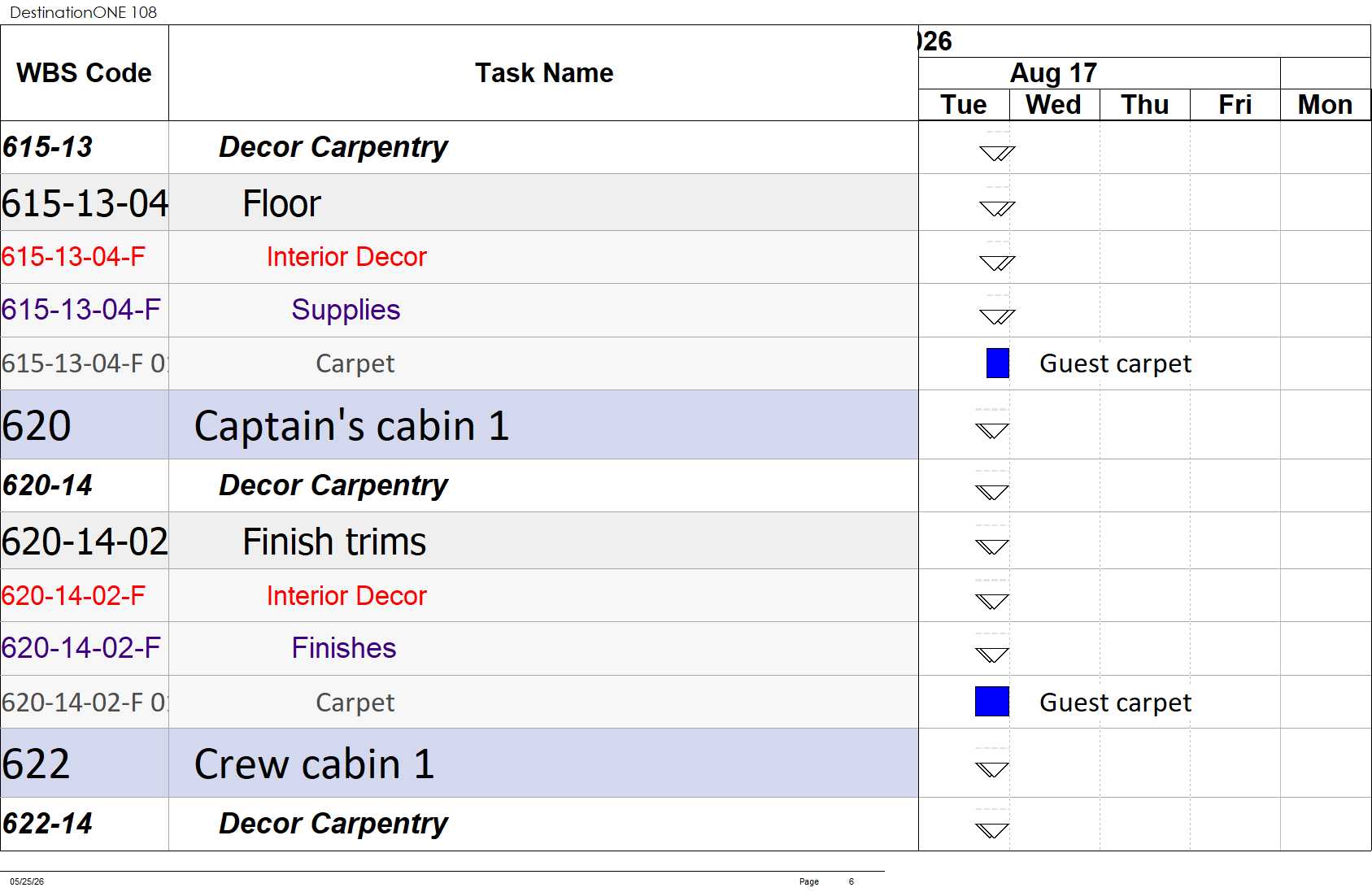Image resolution: width=1372 pixels, height=892 pixels.
Task: Click the Decor Carpentry 622-14 summary triangle marker
Action: point(992,830)
